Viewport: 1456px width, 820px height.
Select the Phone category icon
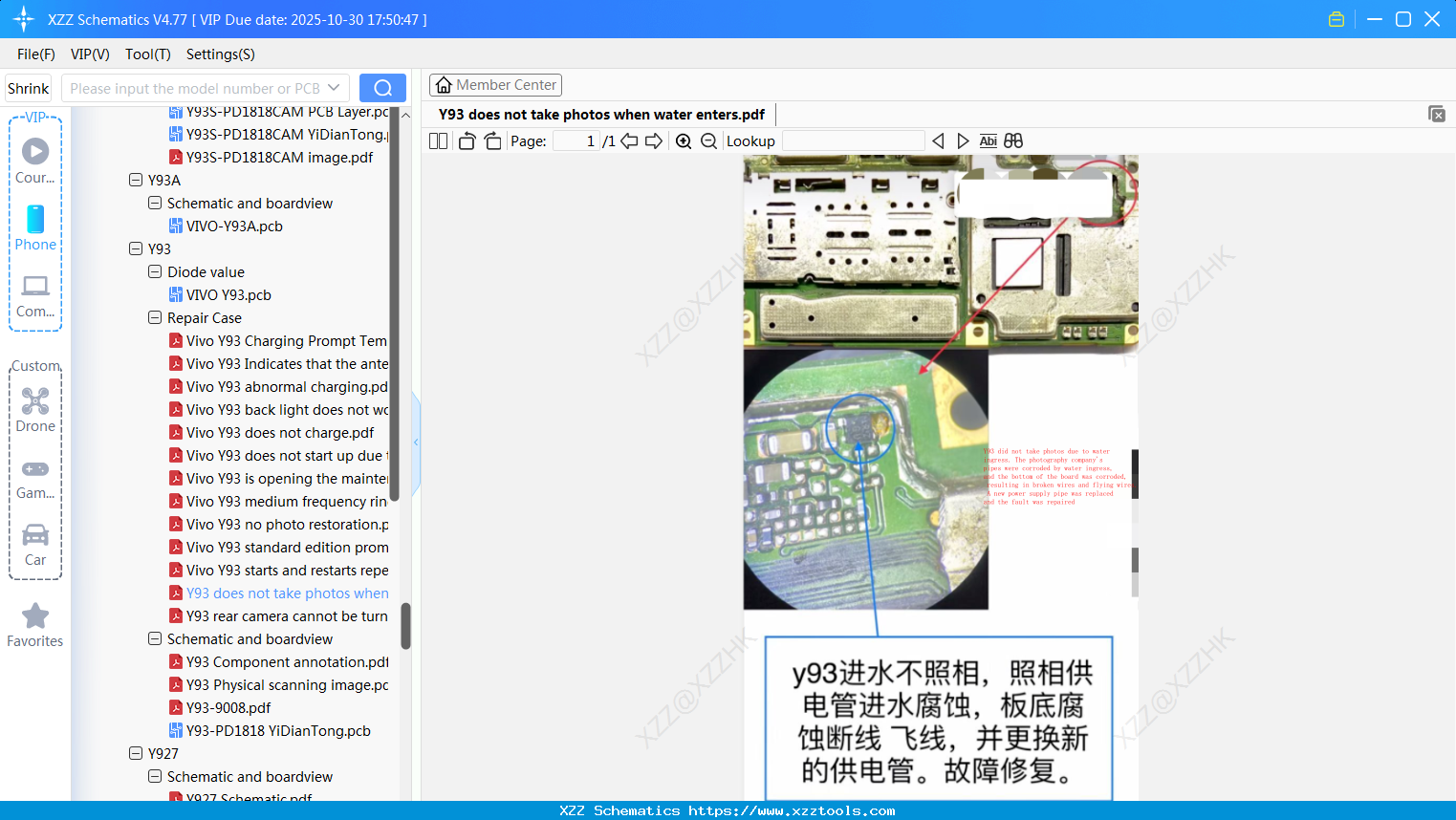[x=35, y=227]
